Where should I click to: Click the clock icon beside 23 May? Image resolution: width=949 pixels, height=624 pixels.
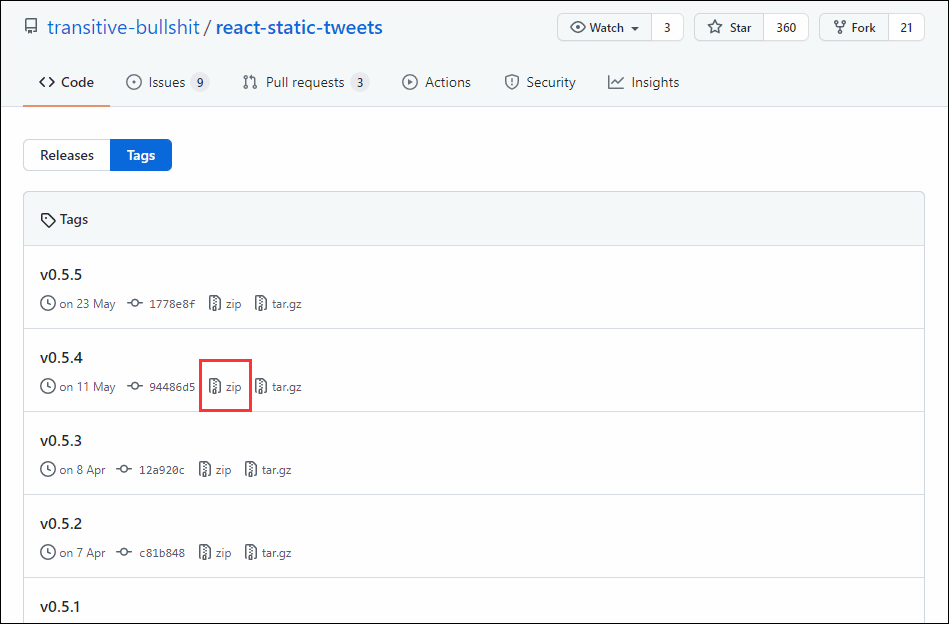48,303
